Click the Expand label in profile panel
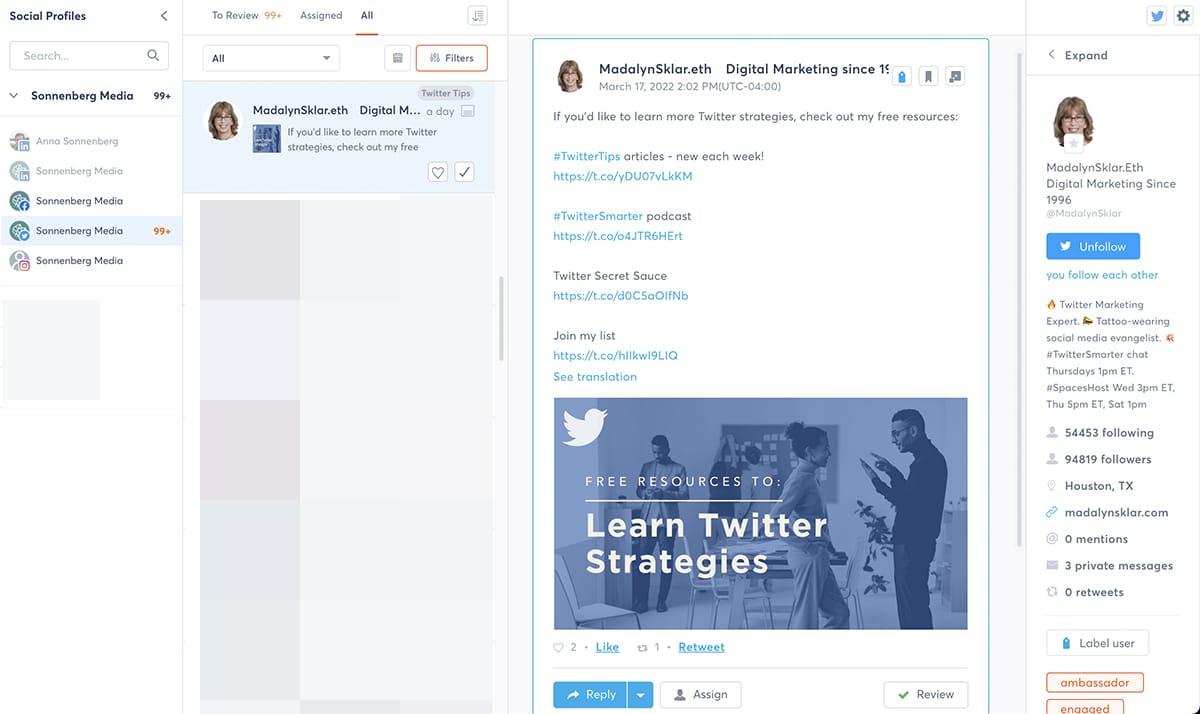Image resolution: width=1200 pixels, height=714 pixels. coord(1086,55)
